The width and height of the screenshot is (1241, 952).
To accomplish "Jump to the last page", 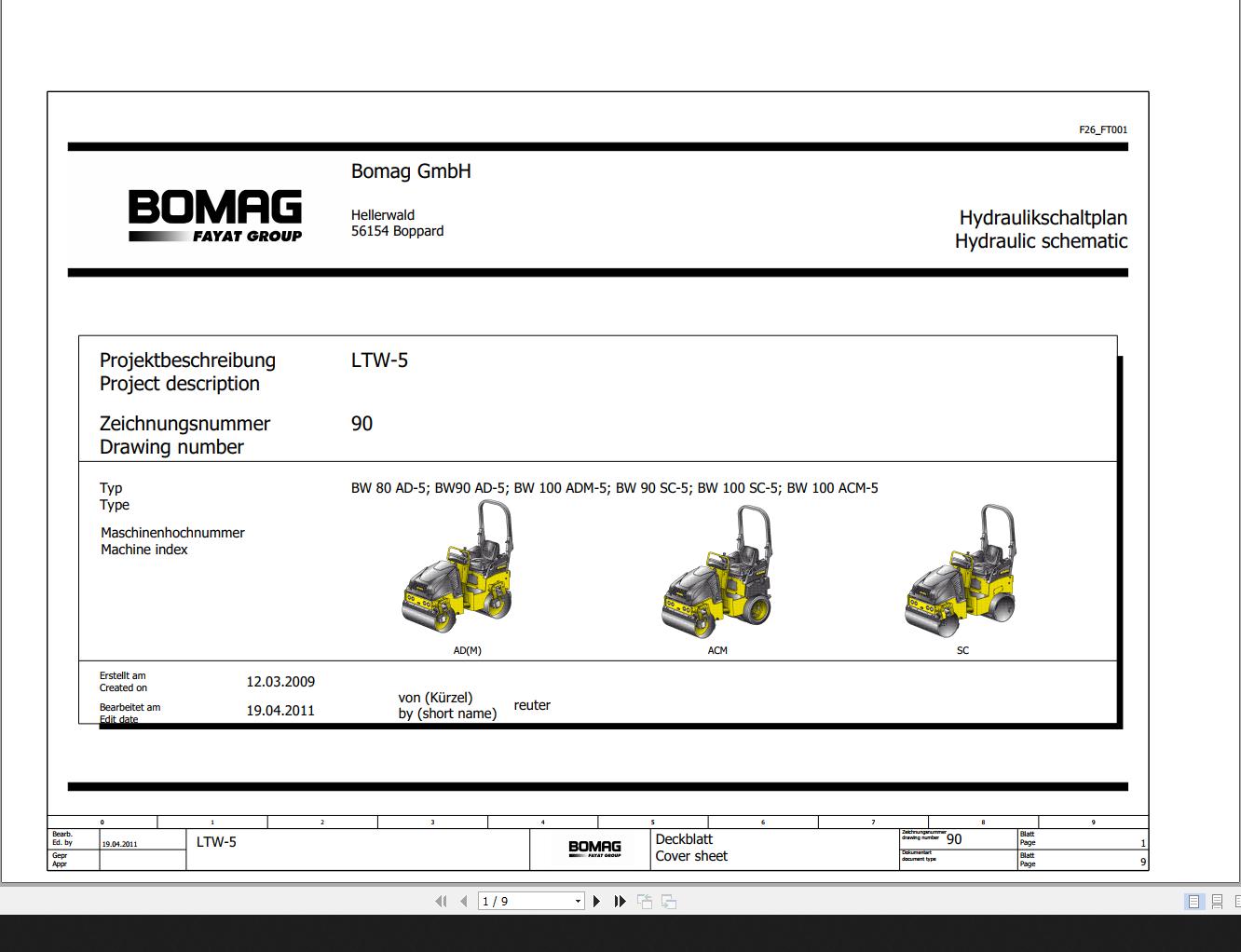I will [620, 901].
